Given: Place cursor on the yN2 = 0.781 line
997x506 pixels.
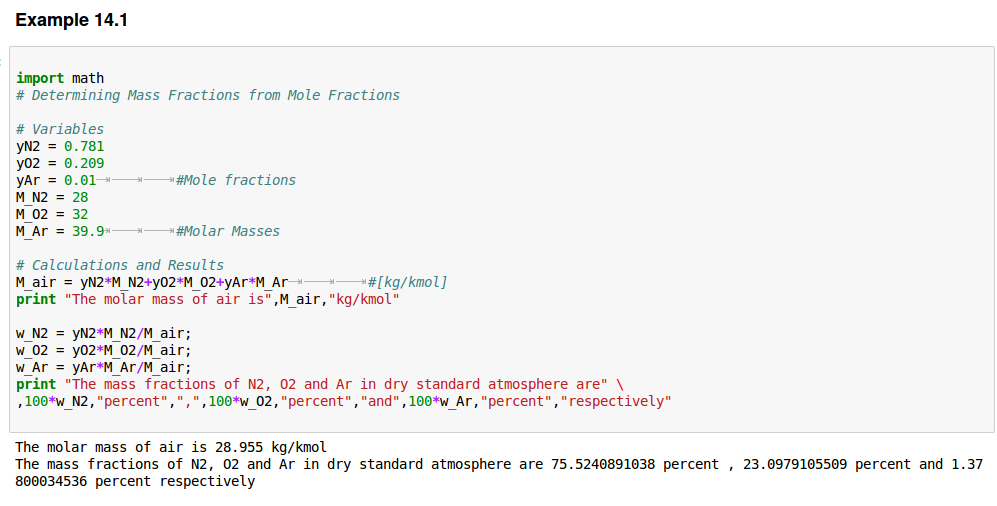Looking at the screenshot, I should (x=60, y=146).
